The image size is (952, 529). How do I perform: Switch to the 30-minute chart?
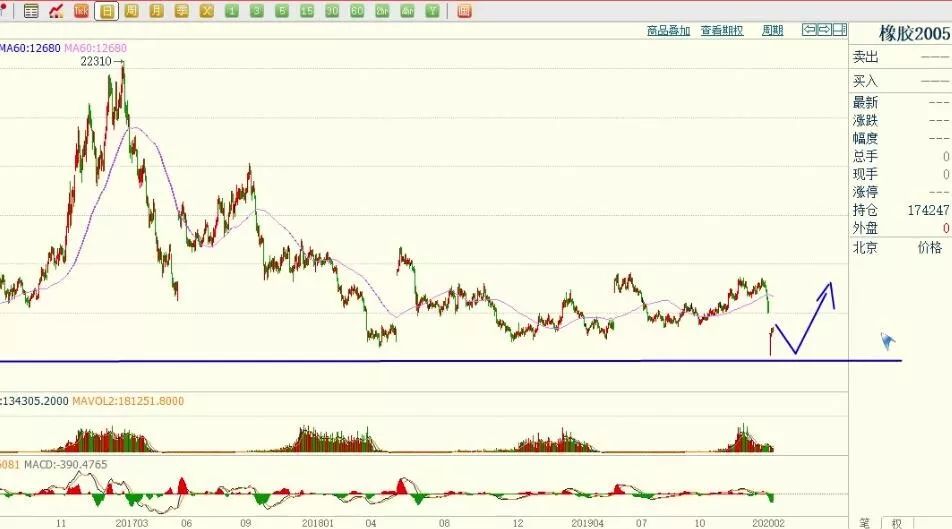[x=332, y=10]
